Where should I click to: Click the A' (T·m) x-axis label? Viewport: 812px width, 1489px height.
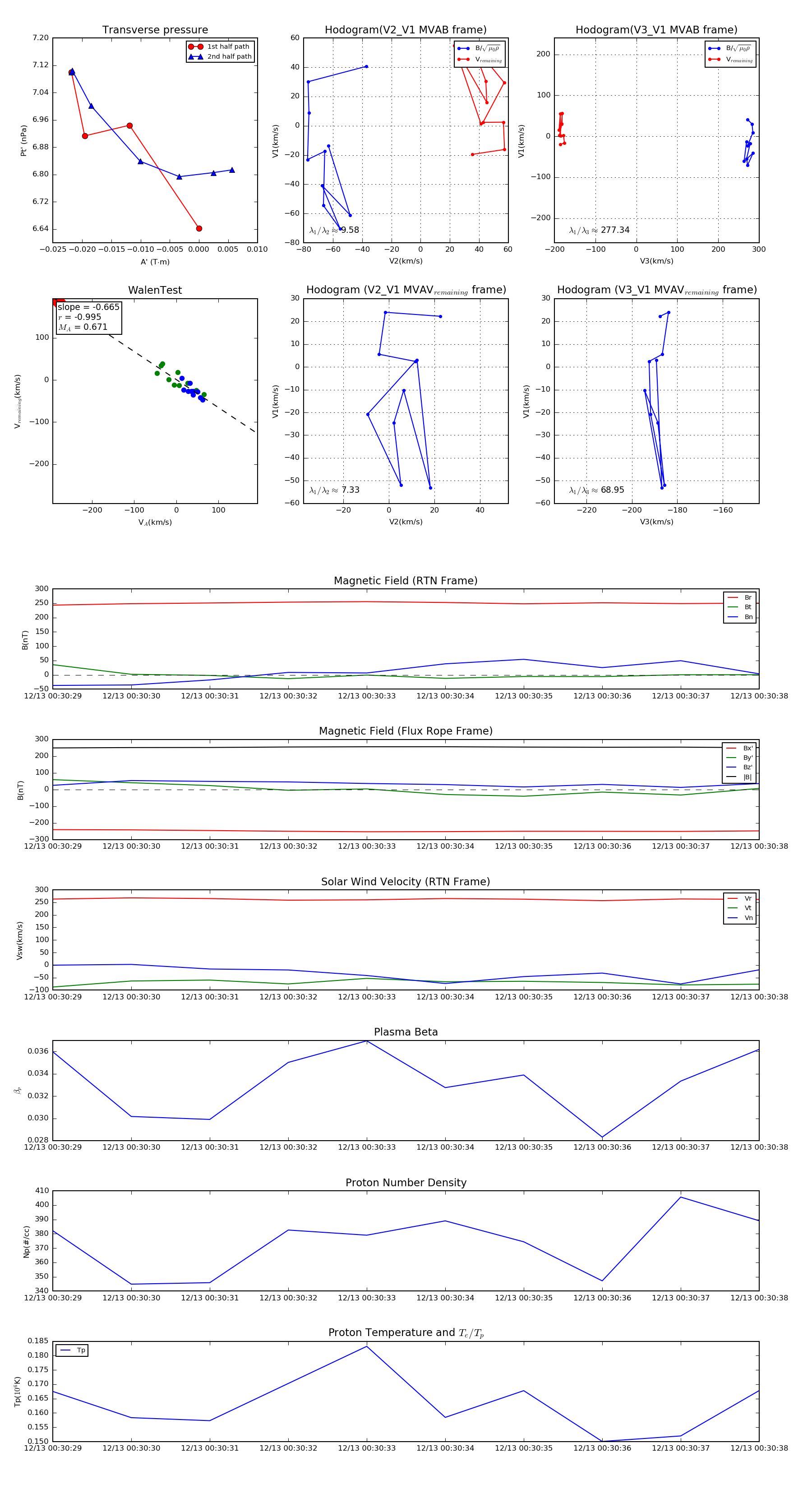[x=155, y=262]
